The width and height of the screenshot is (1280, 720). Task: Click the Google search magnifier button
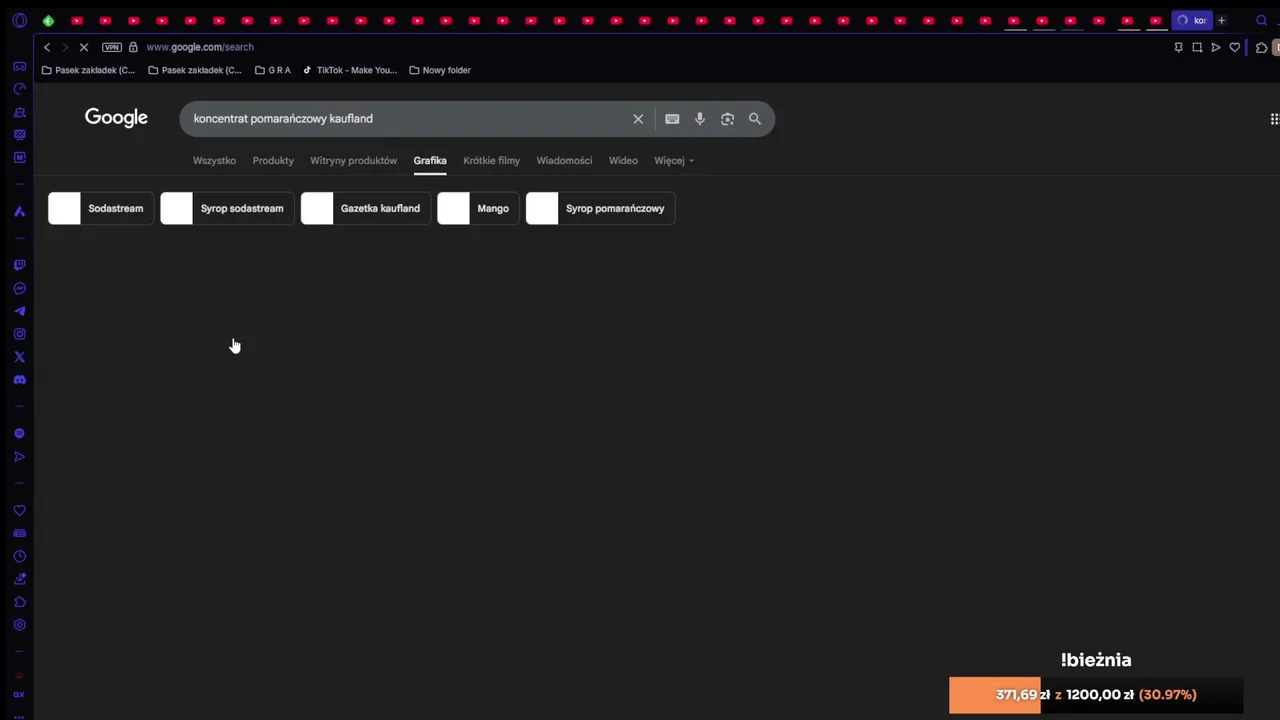[755, 119]
